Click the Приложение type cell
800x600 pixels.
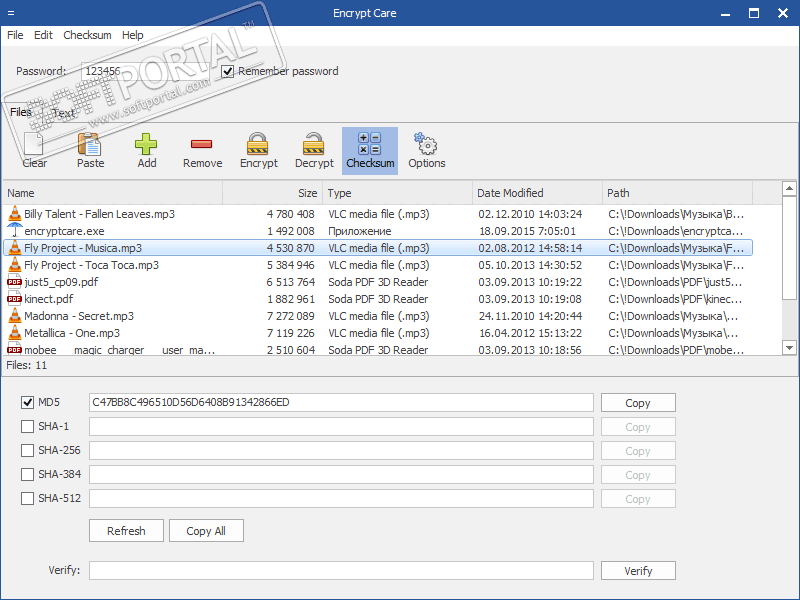click(x=360, y=231)
